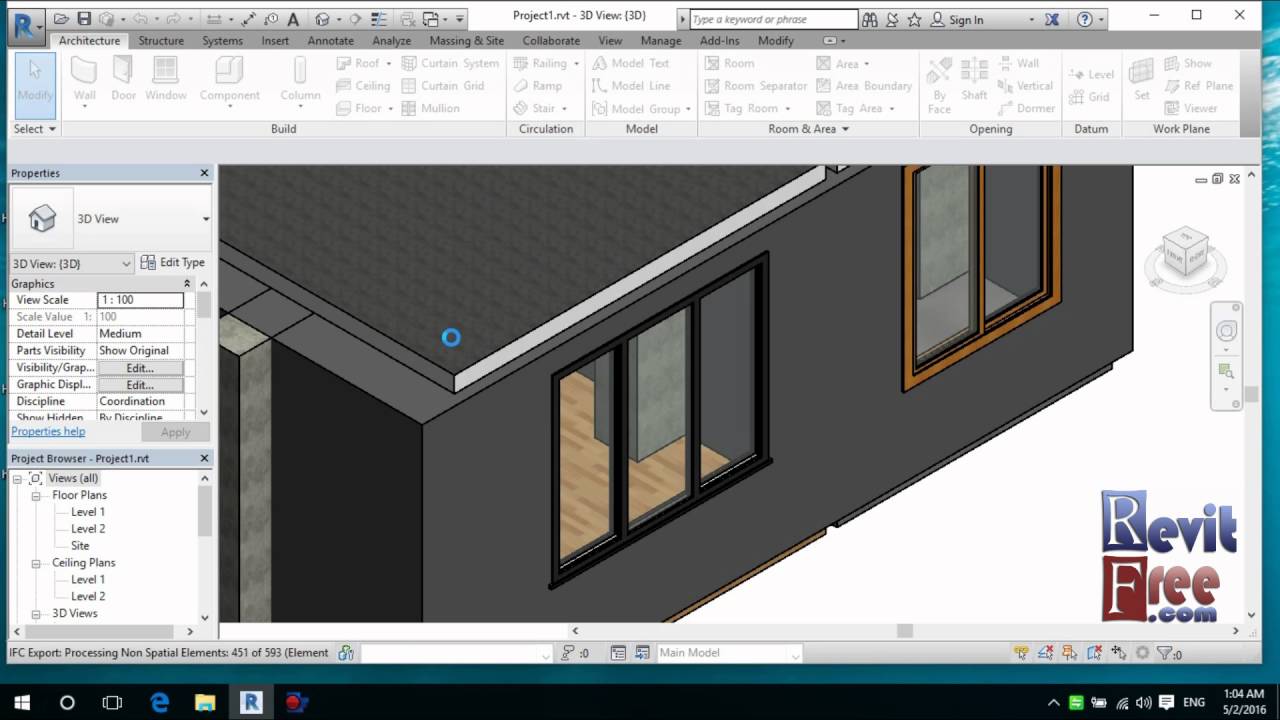
Task: Toggle Select Links icon in status bar
Action: (1021, 653)
